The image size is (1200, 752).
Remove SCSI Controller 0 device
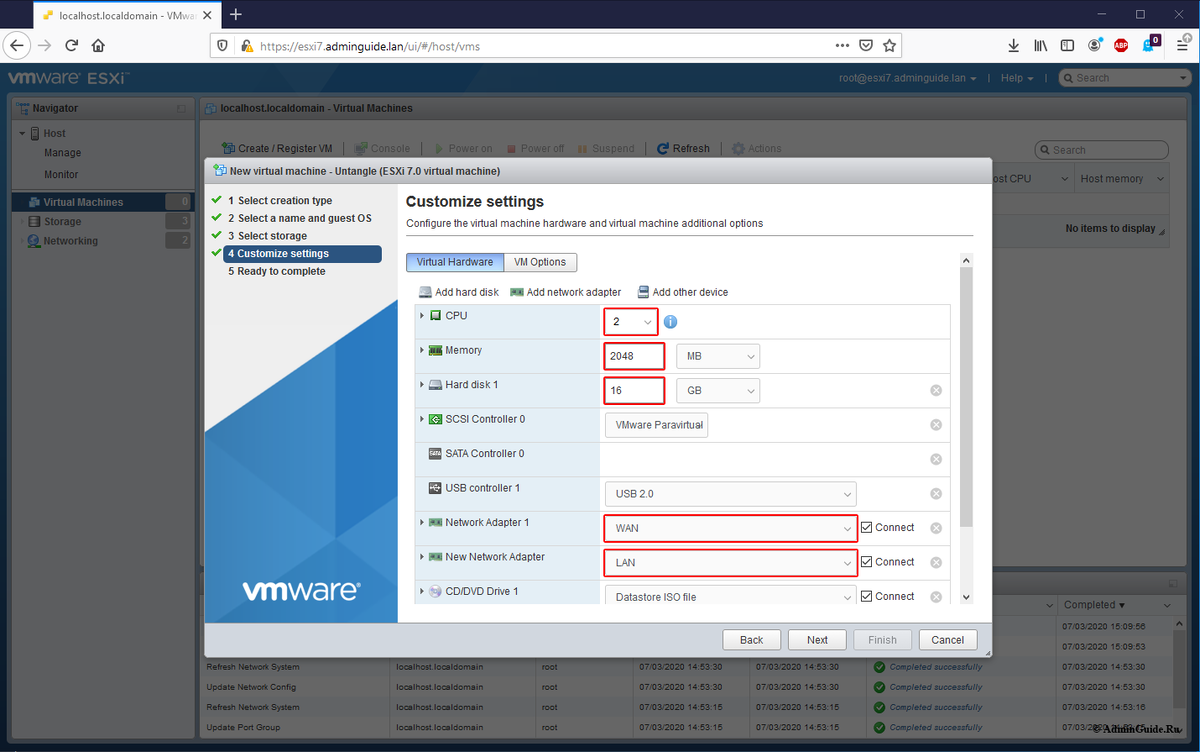[x=936, y=425]
